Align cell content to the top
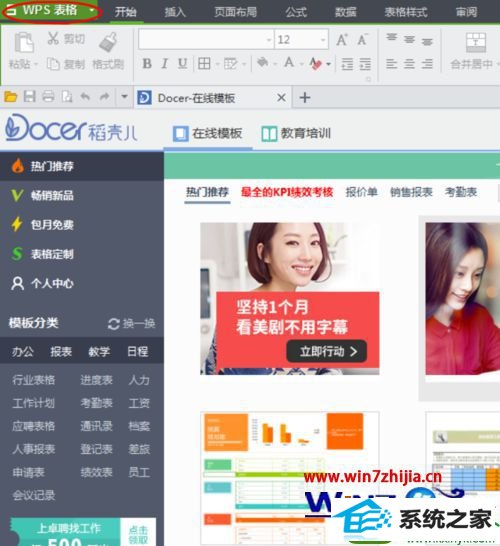Image resolution: width=500 pixels, height=546 pixels. pos(391,38)
